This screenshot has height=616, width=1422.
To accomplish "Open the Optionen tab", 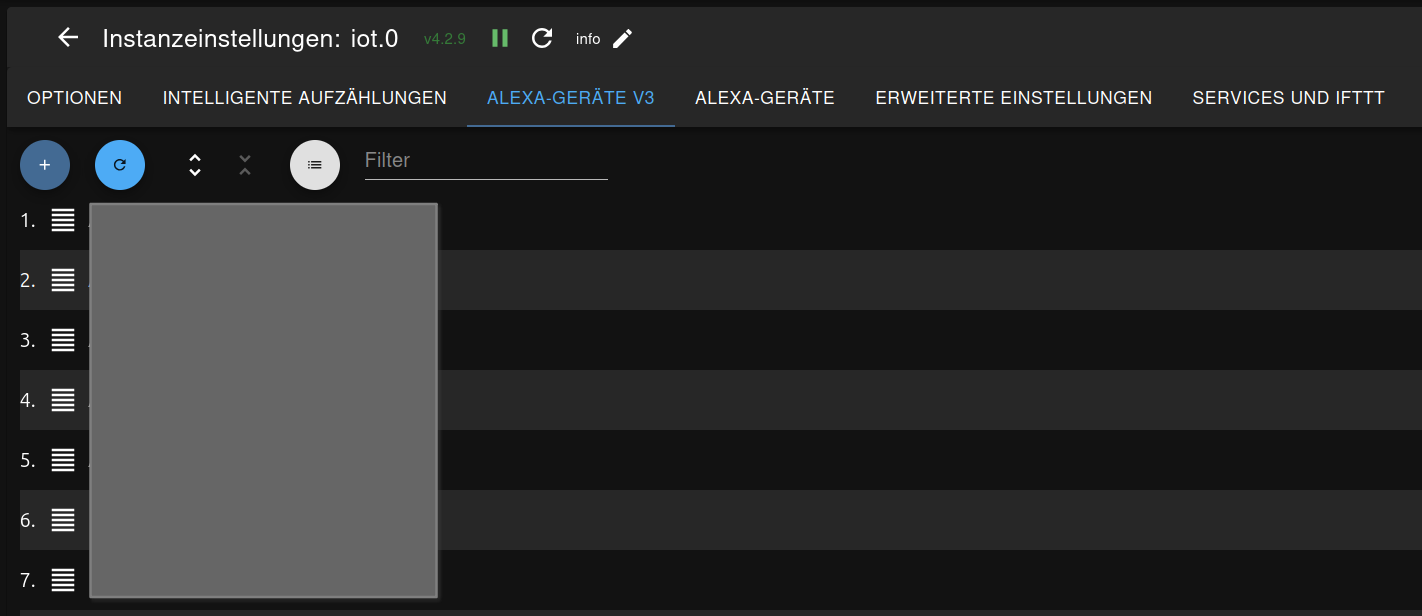I will point(75,98).
